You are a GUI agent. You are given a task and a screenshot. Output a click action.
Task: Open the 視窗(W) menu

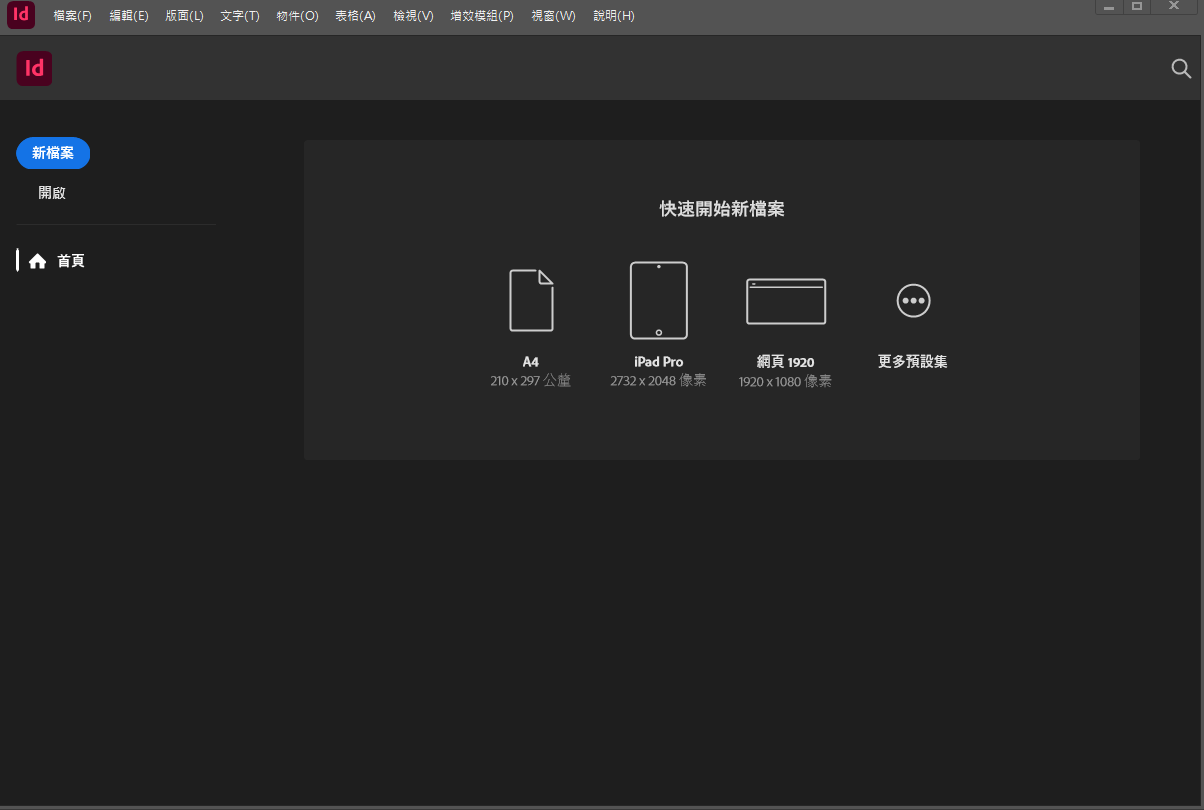click(x=553, y=16)
